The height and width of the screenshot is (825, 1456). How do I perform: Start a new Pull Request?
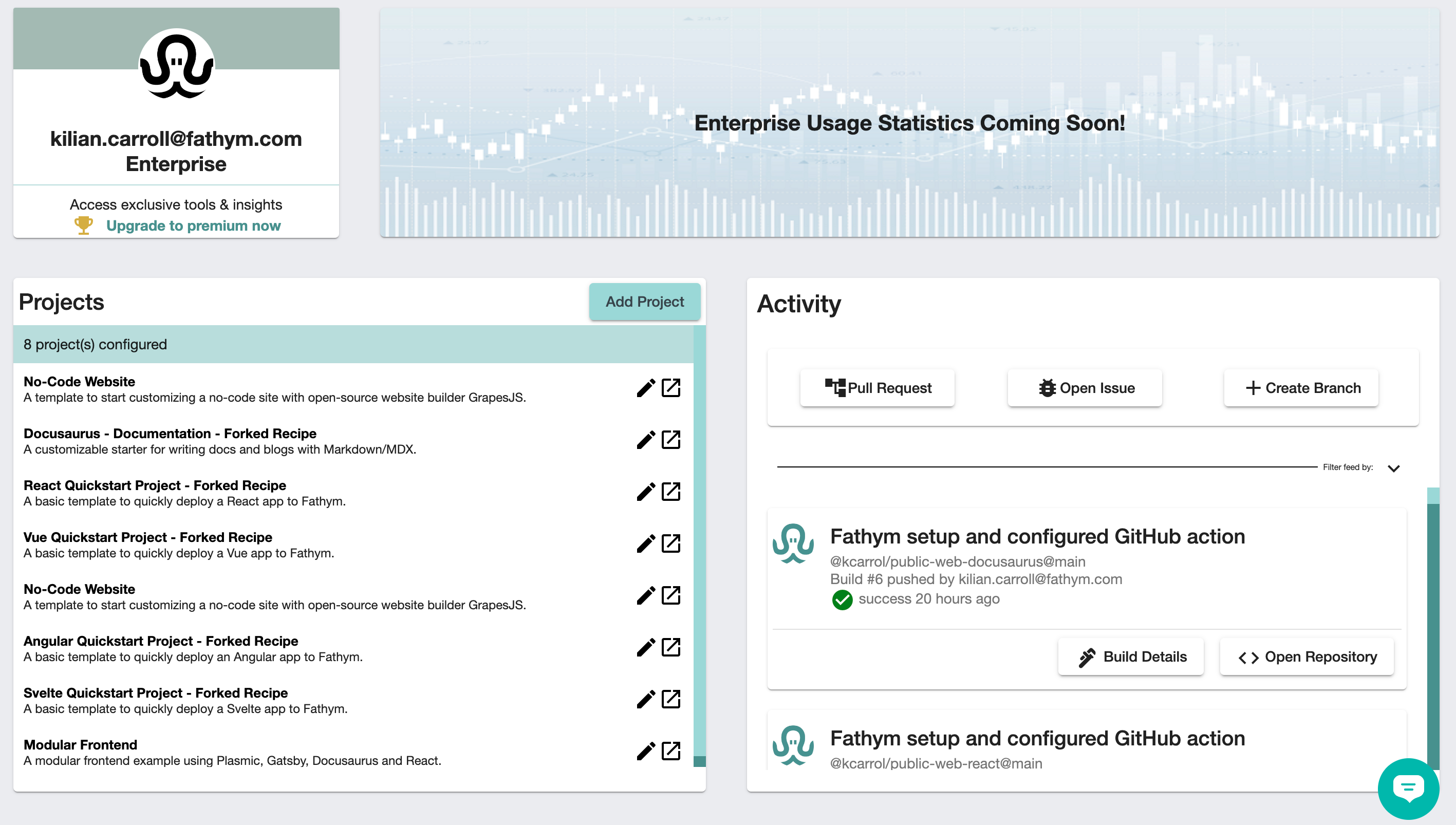[878, 388]
